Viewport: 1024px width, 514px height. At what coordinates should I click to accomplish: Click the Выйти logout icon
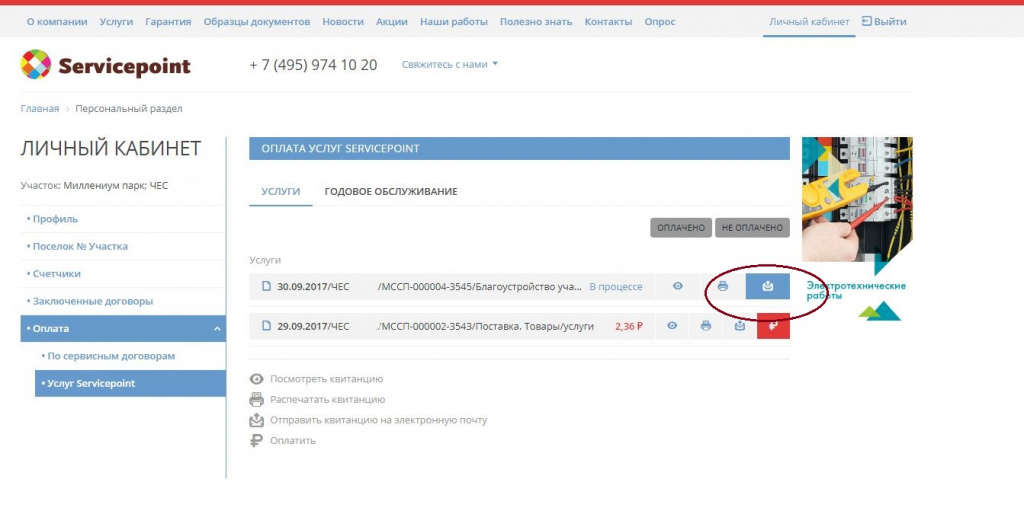(867, 22)
